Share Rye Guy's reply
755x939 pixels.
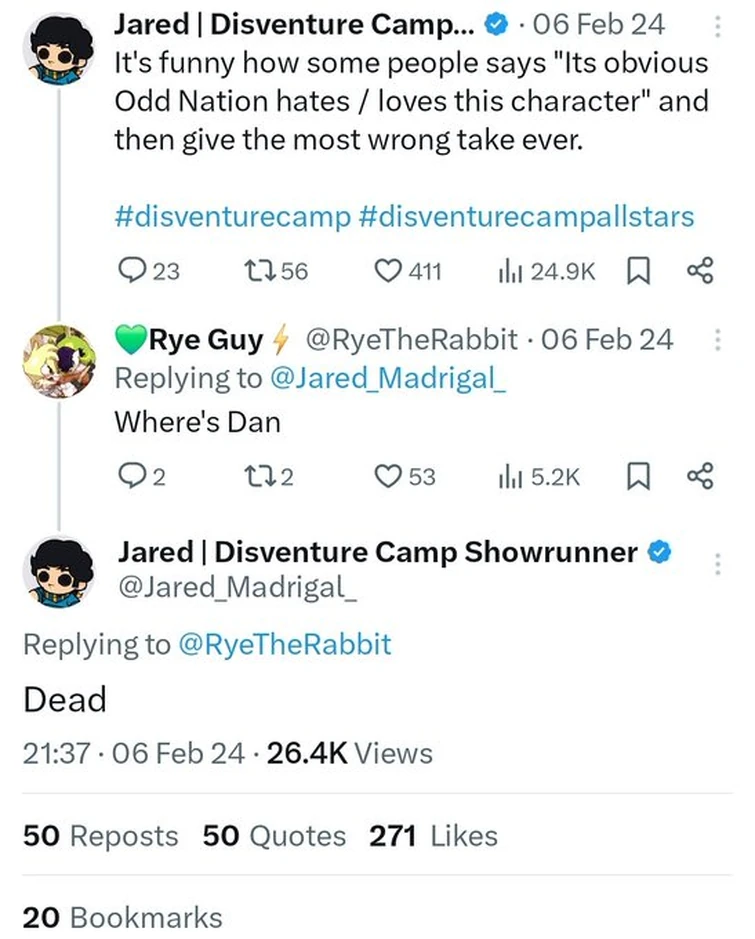pyautogui.click(x=699, y=476)
